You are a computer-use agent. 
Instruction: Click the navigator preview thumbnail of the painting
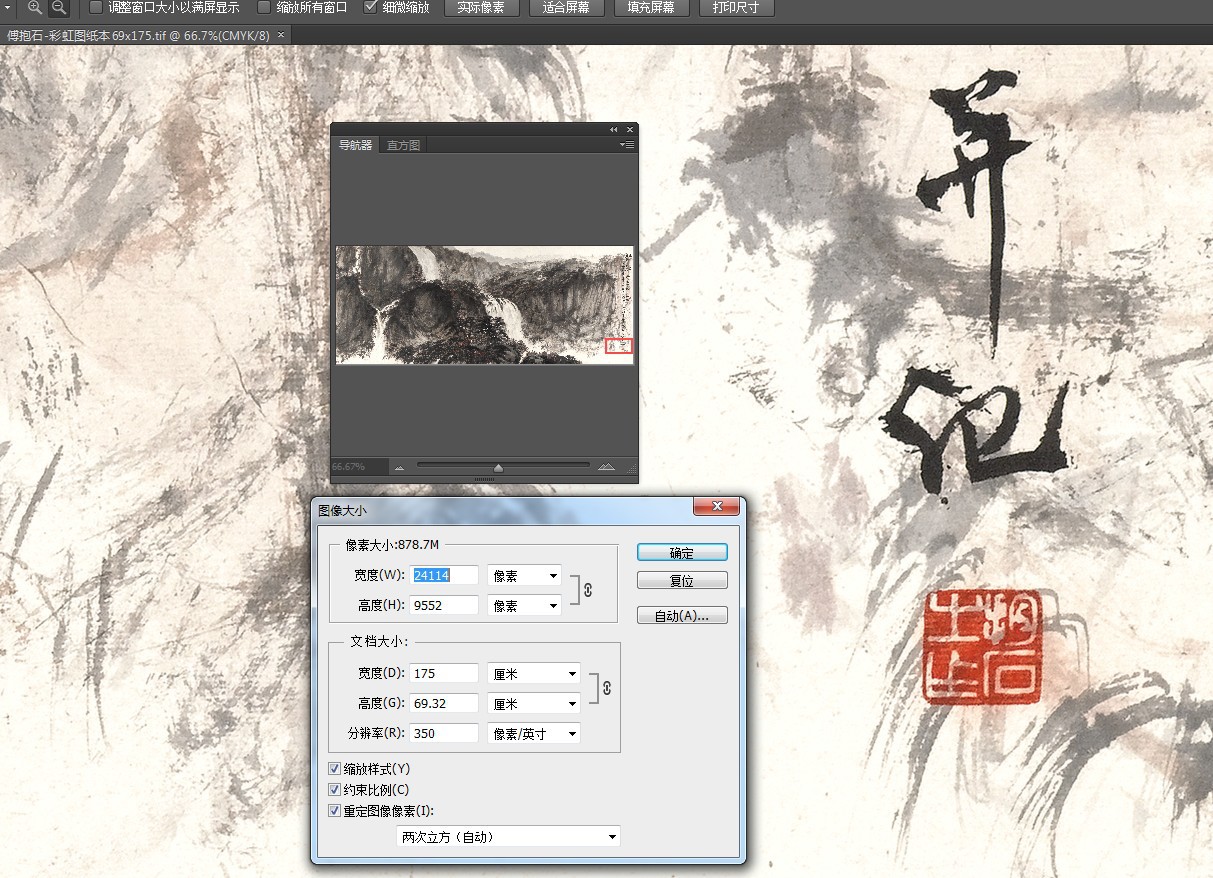point(485,305)
